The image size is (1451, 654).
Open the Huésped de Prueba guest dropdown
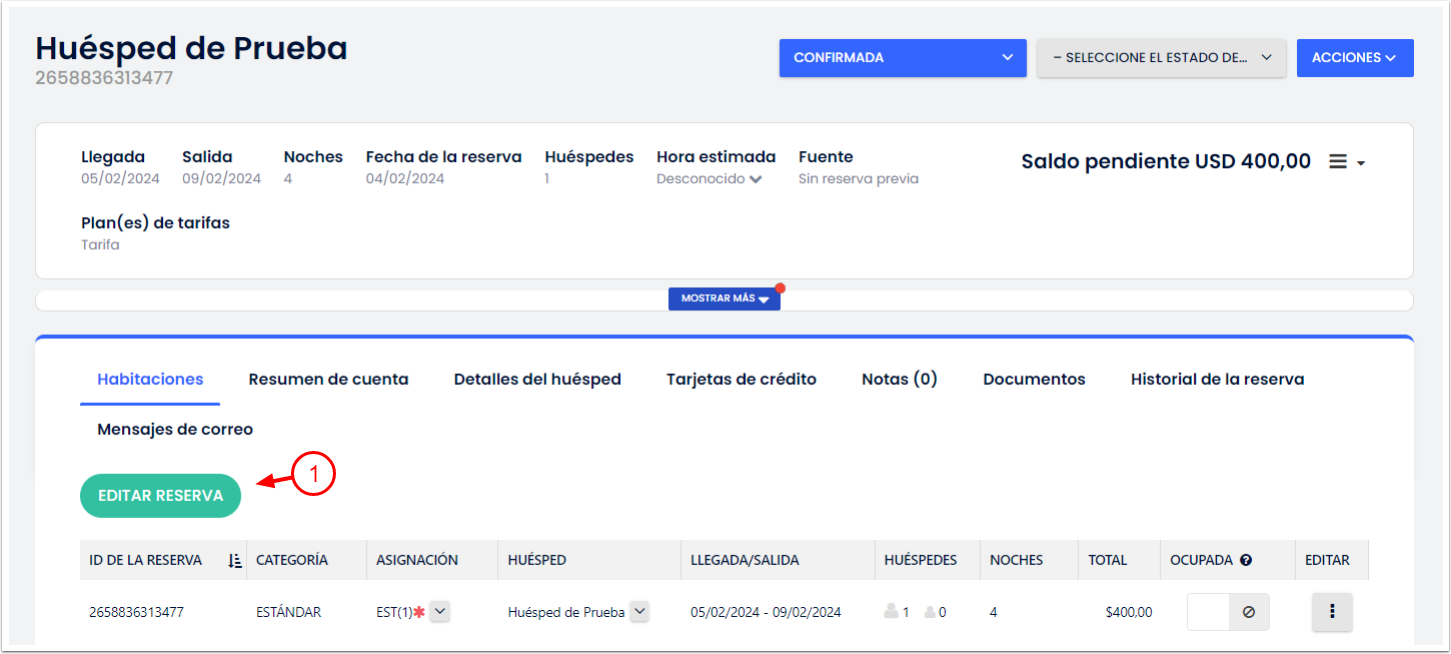638,611
